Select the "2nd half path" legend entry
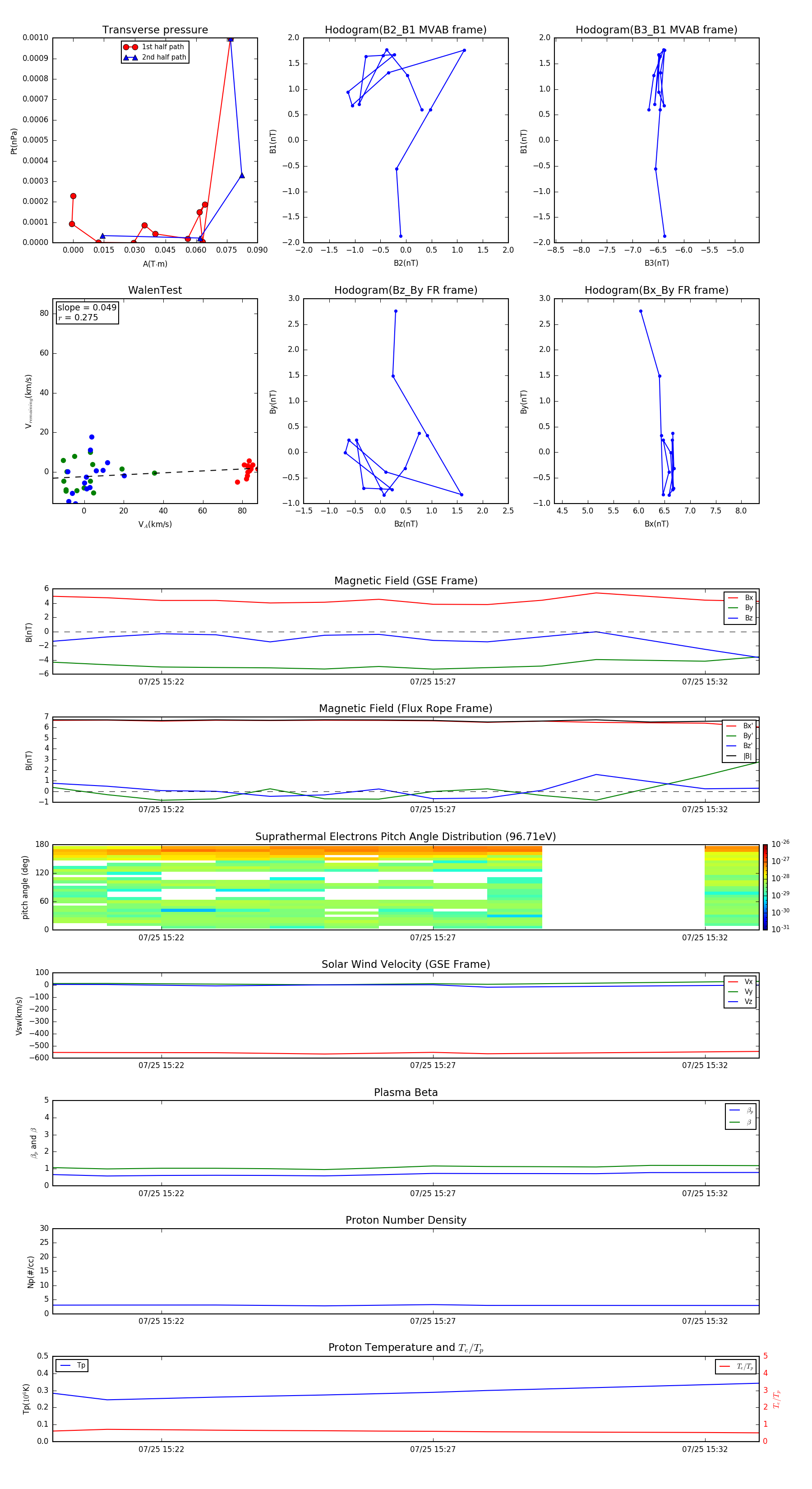Image resolution: width=812 pixels, height=1489 pixels. 155,57
